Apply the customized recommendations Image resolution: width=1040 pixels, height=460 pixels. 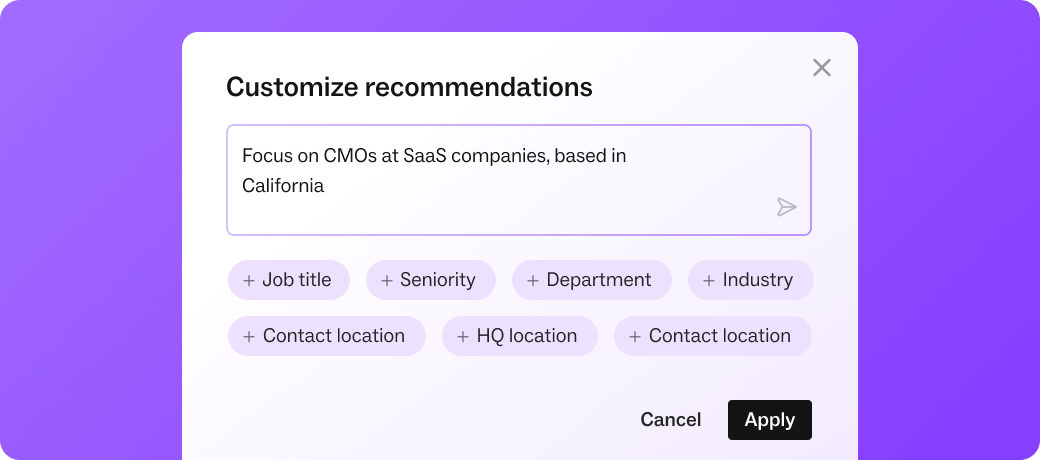point(769,420)
